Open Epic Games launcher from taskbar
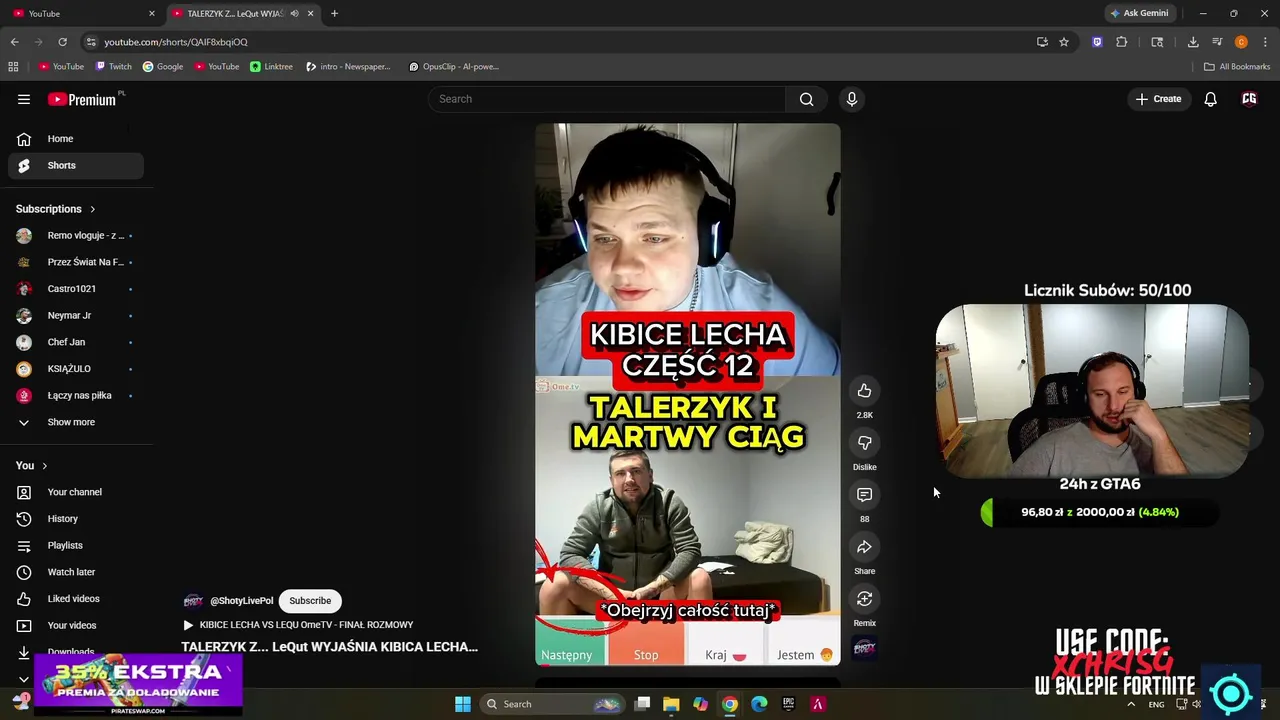Image resolution: width=1280 pixels, height=720 pixels. [788, 704]
